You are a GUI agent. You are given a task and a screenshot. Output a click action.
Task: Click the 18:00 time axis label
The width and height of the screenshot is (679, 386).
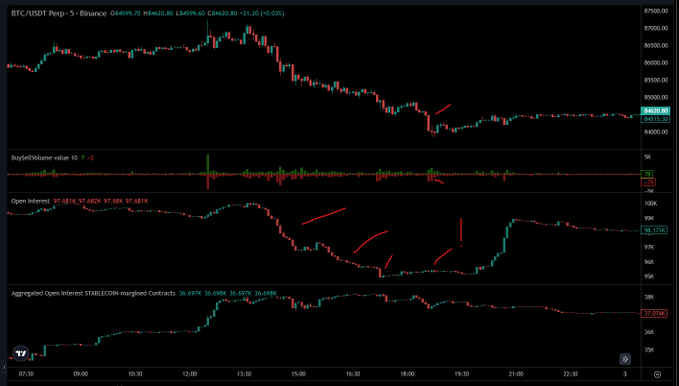[407, 374]
